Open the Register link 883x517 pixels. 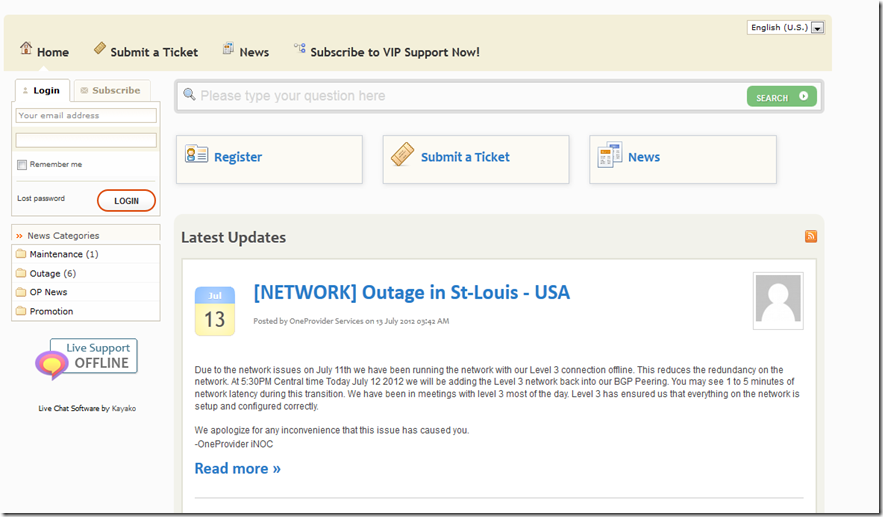(238, 157)
